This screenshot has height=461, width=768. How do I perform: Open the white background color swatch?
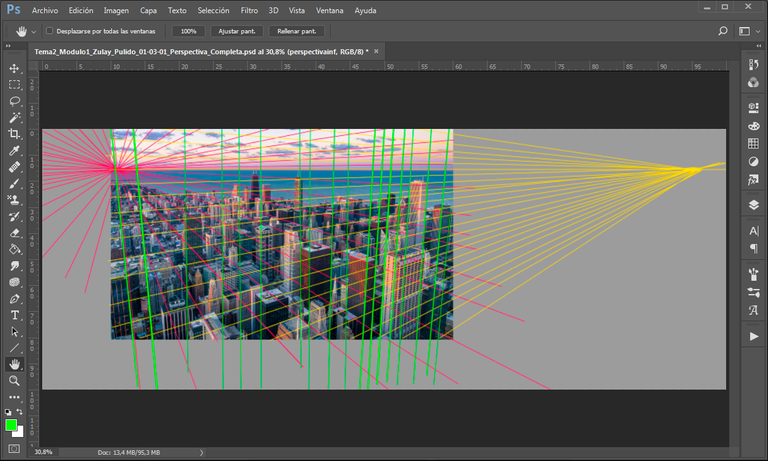point(20,433)
